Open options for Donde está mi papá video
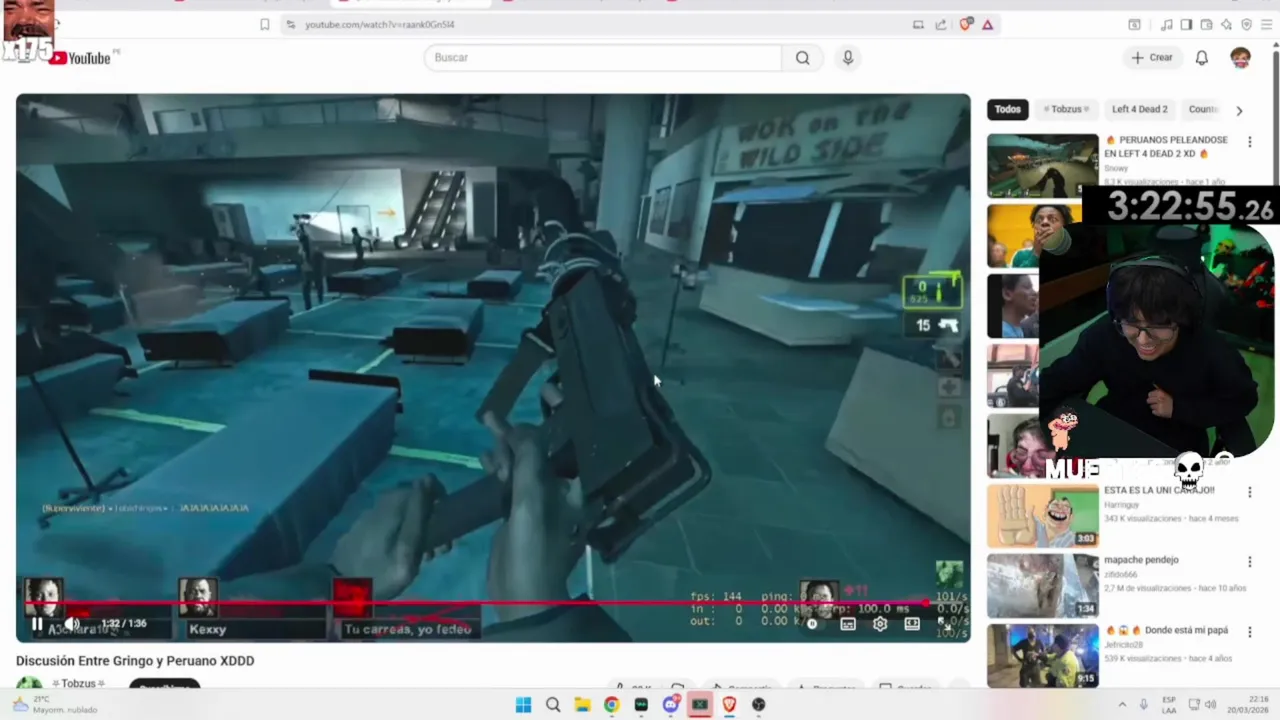 coord(1249,632)
